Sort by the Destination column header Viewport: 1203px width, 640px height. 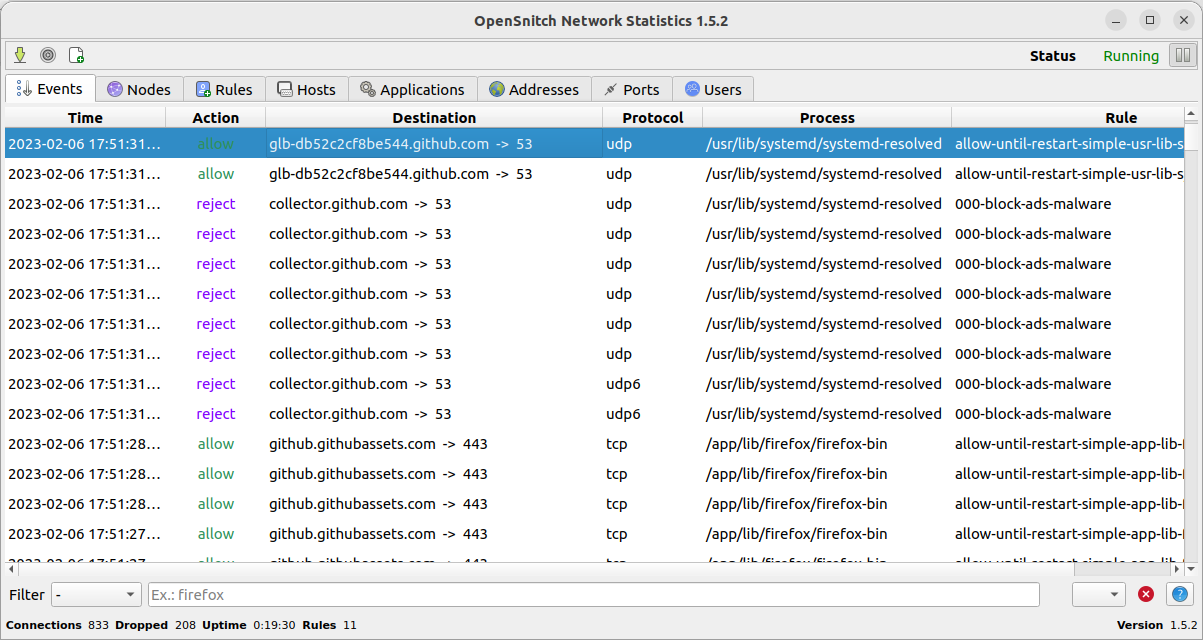(434, 118)
